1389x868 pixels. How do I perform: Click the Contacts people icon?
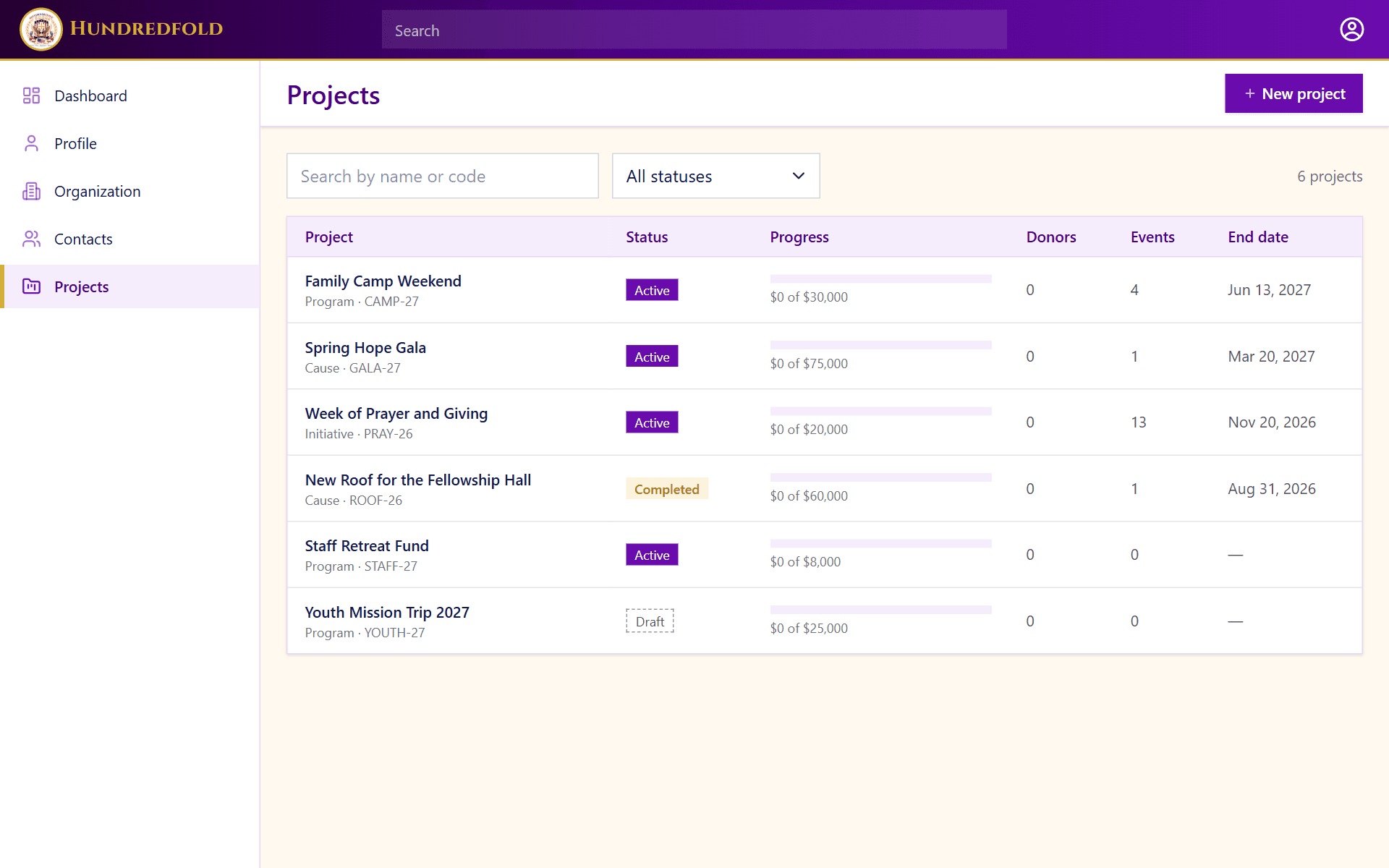coord(31,239)
